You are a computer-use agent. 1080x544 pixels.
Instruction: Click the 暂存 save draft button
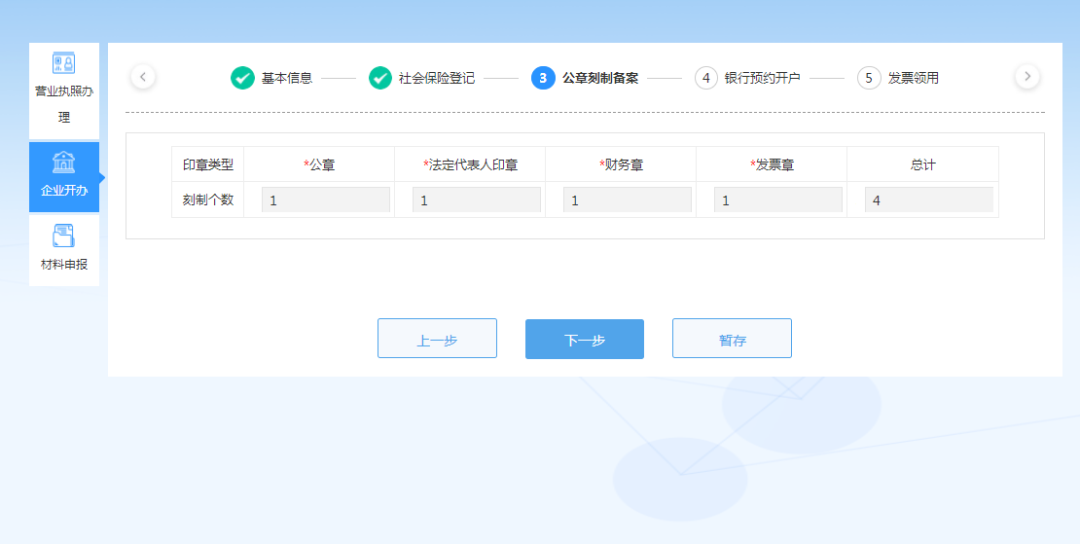(731, 339)
